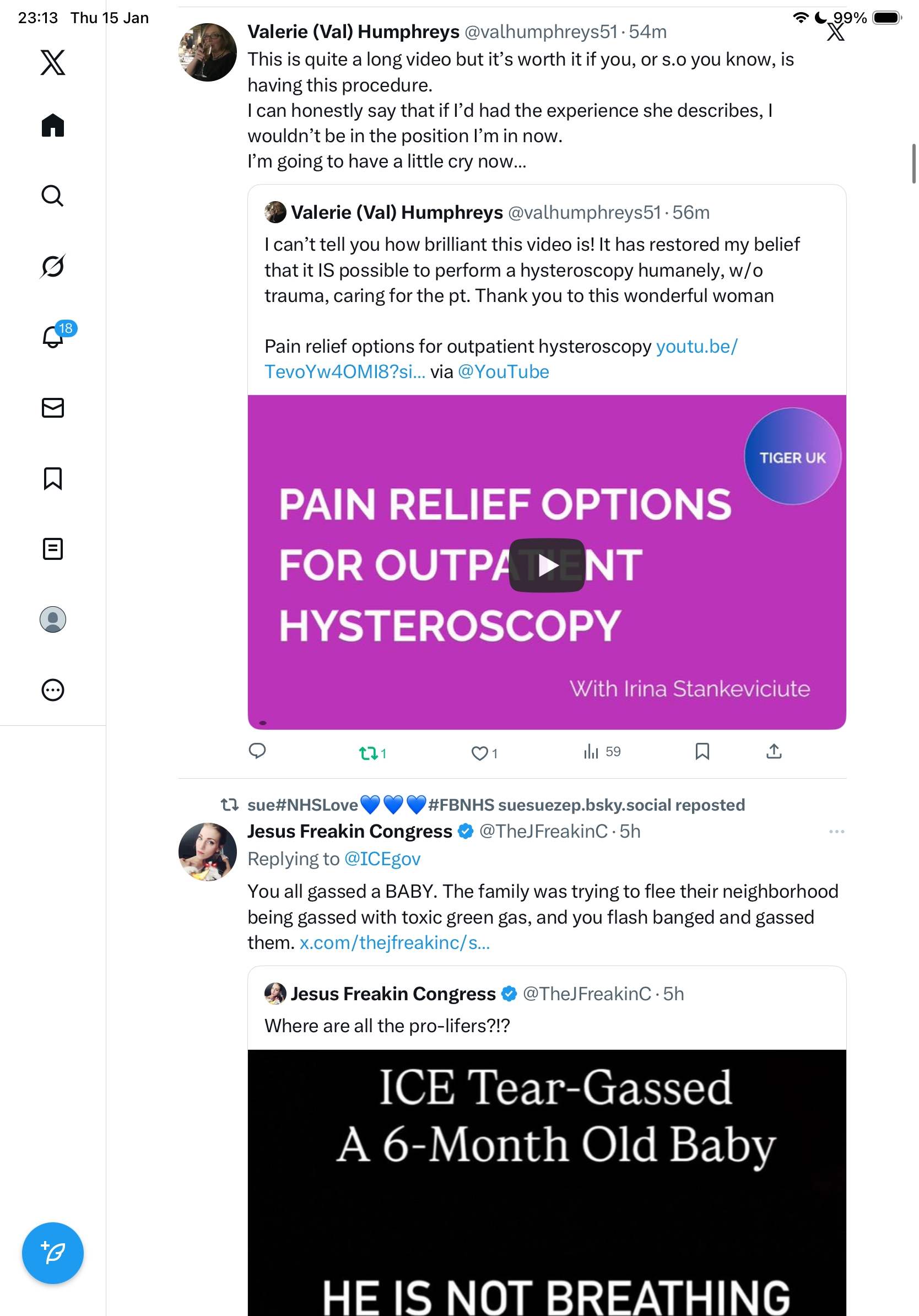Open the @ICEgov mention link

[x=382, y=859]
